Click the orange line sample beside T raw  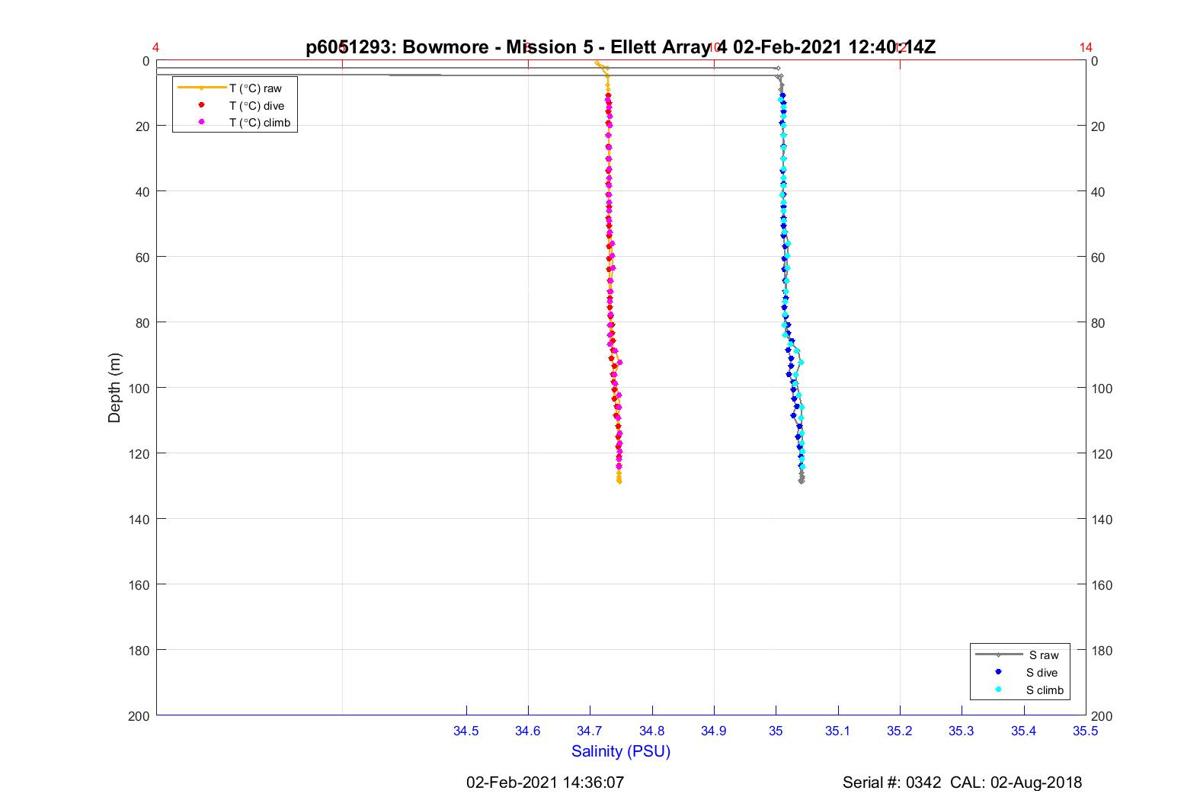(x=201, y=88)
